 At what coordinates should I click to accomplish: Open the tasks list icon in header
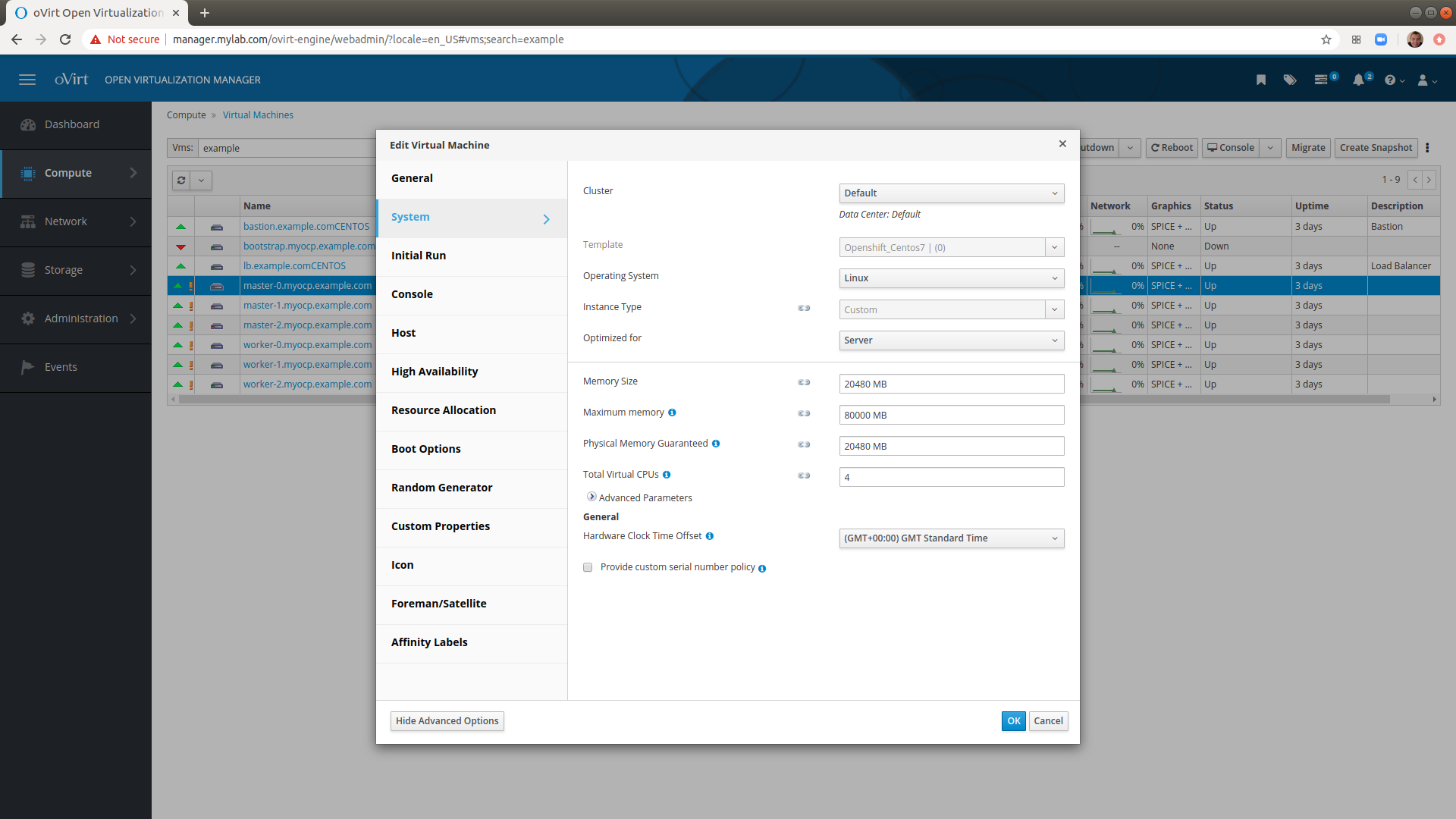1322,80
